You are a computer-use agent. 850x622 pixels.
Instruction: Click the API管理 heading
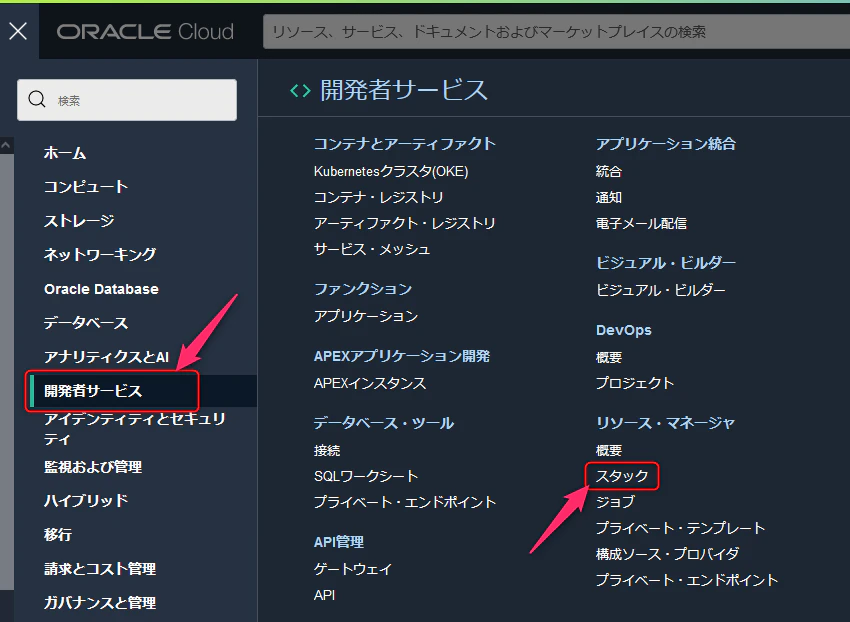[x=339, y=542]
